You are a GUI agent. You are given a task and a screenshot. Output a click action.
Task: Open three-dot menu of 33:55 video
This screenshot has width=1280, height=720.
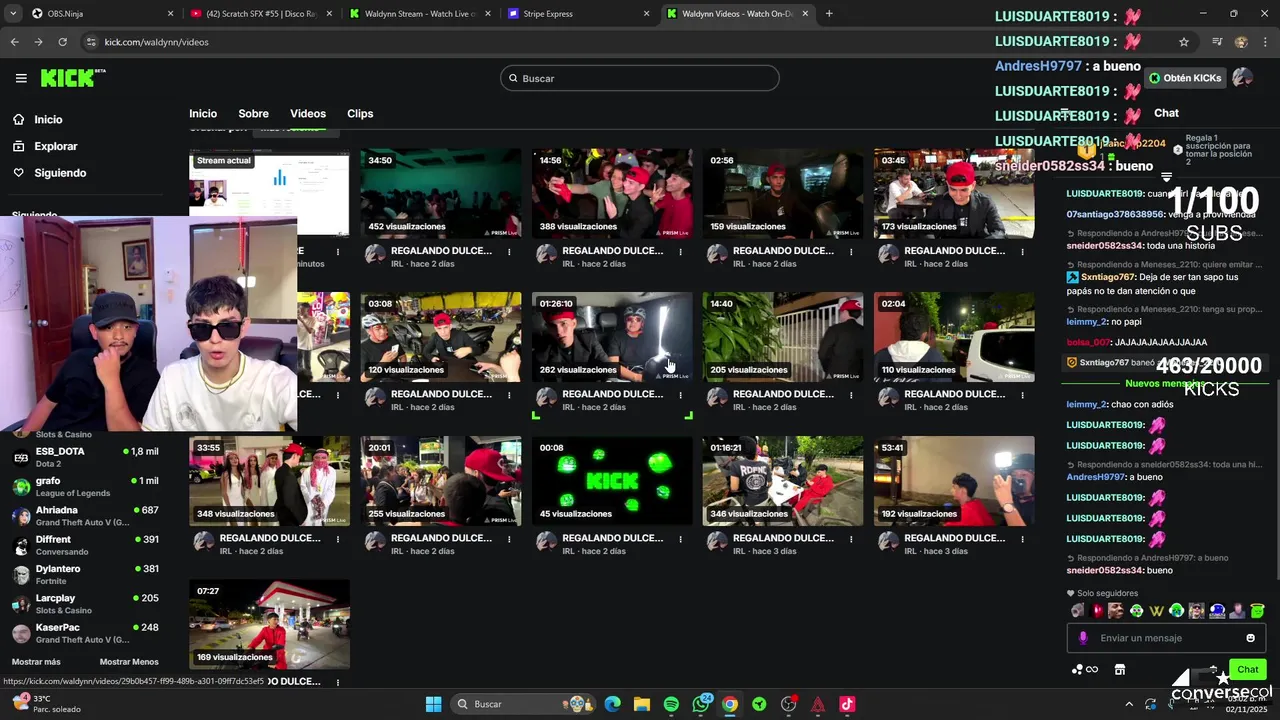(338, 539)
